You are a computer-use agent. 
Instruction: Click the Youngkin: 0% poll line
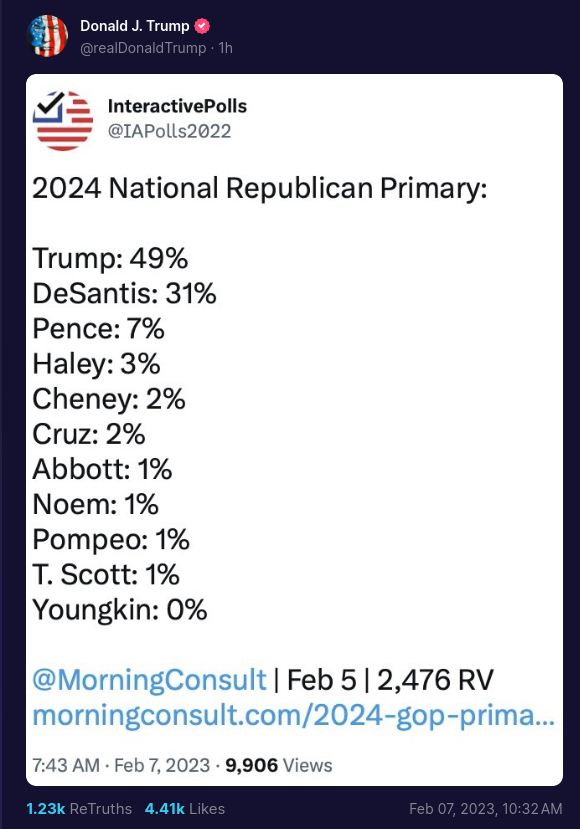click(x=119, y=610)
